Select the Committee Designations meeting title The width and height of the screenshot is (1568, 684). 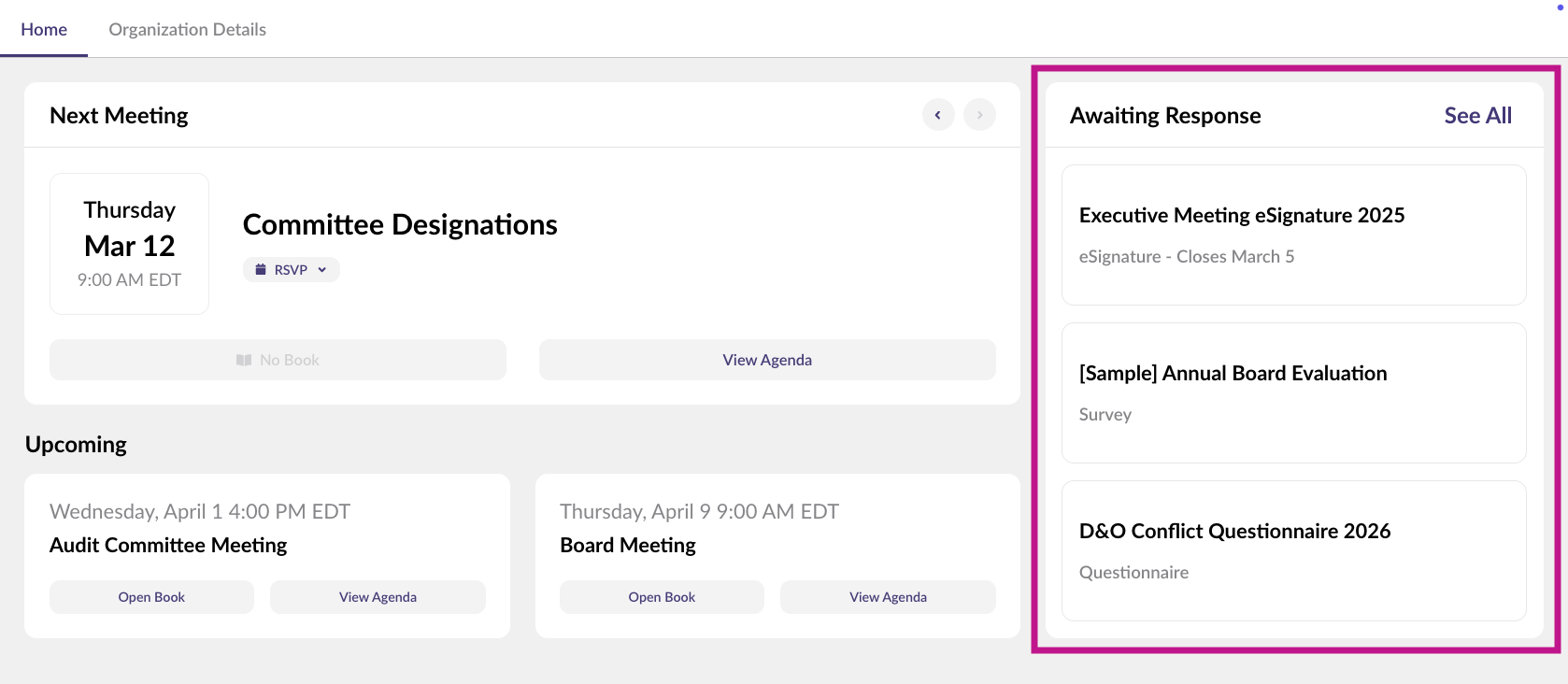[x=400, y=225]
